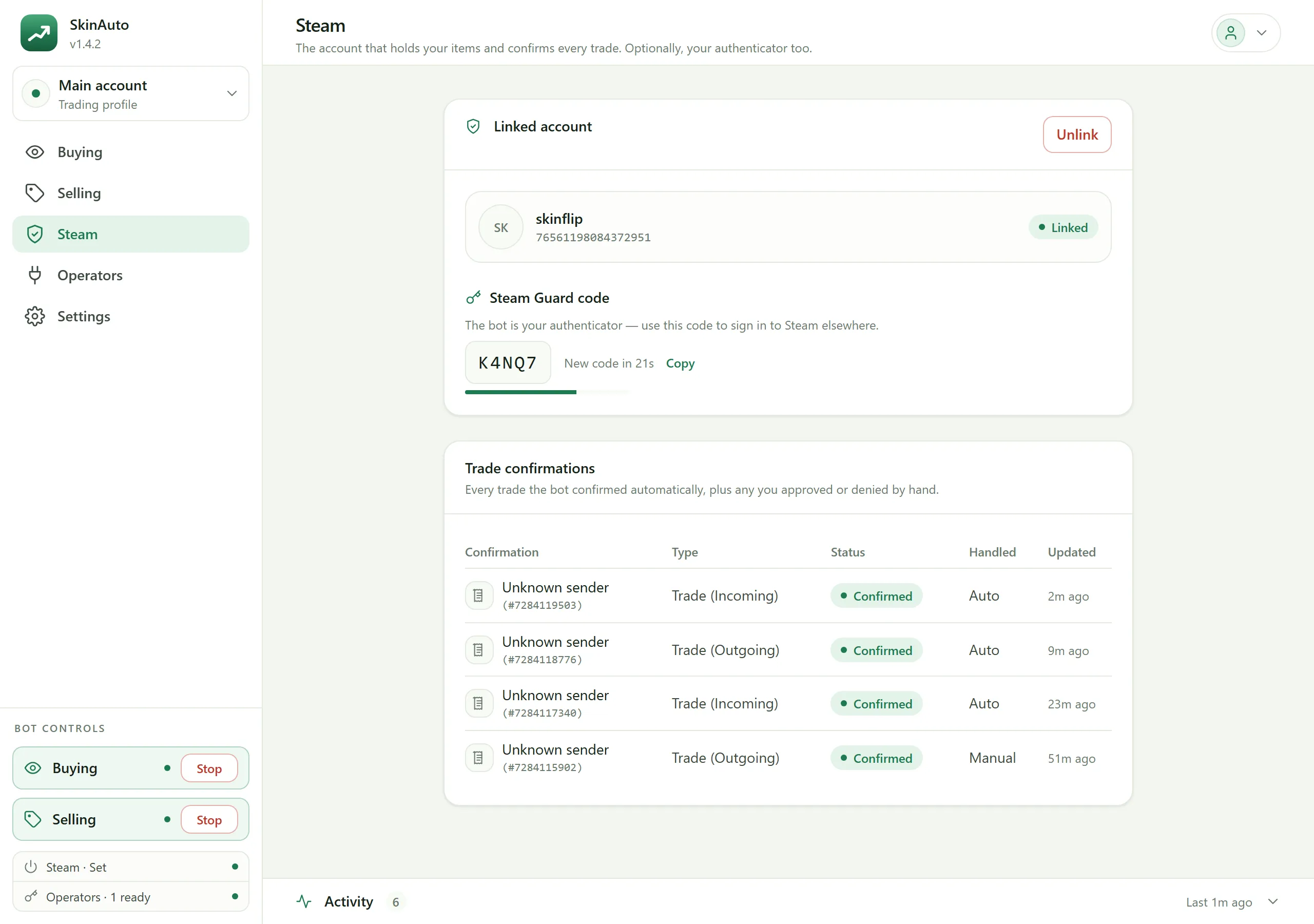Click the SK avatar of skinflip account
Screen dimensions: 1314x924
[x=501, y=227]
